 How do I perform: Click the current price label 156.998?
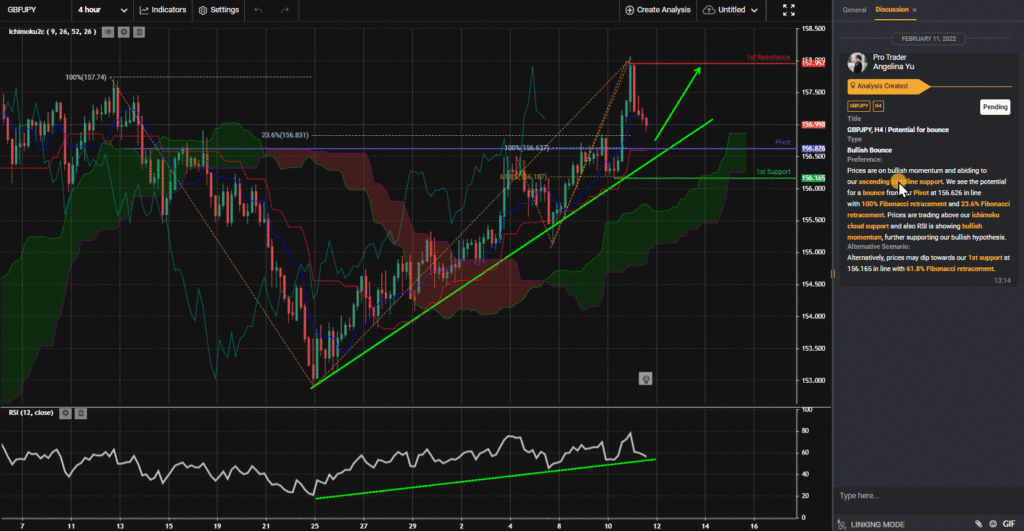[x=813, y=125]
